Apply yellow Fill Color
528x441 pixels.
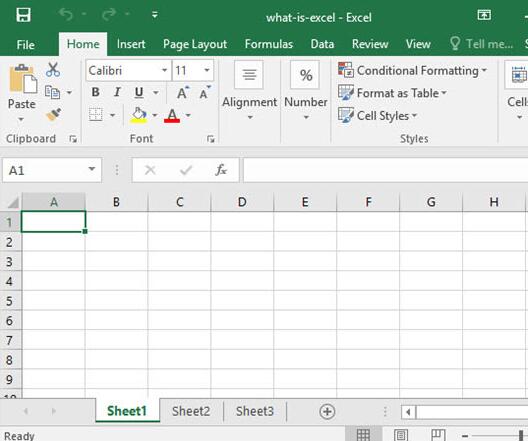(x=138, y=115)
